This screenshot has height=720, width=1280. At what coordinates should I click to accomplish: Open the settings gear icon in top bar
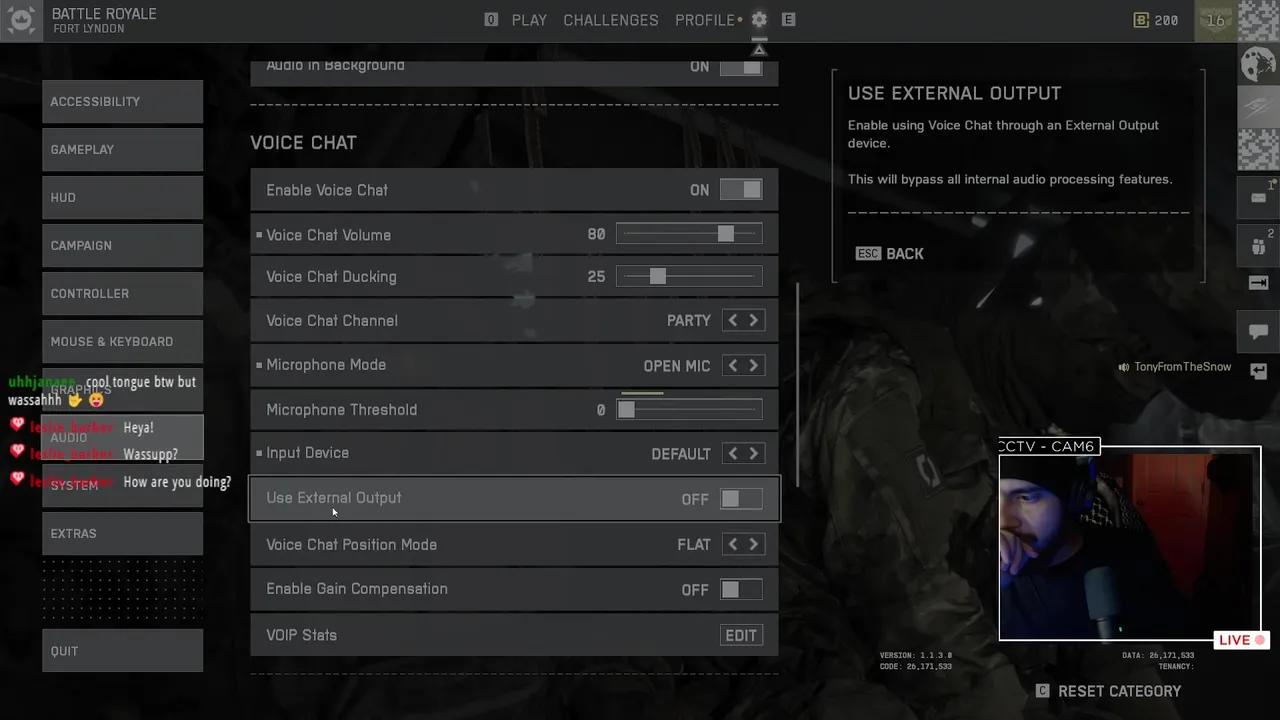coord(759,20)
